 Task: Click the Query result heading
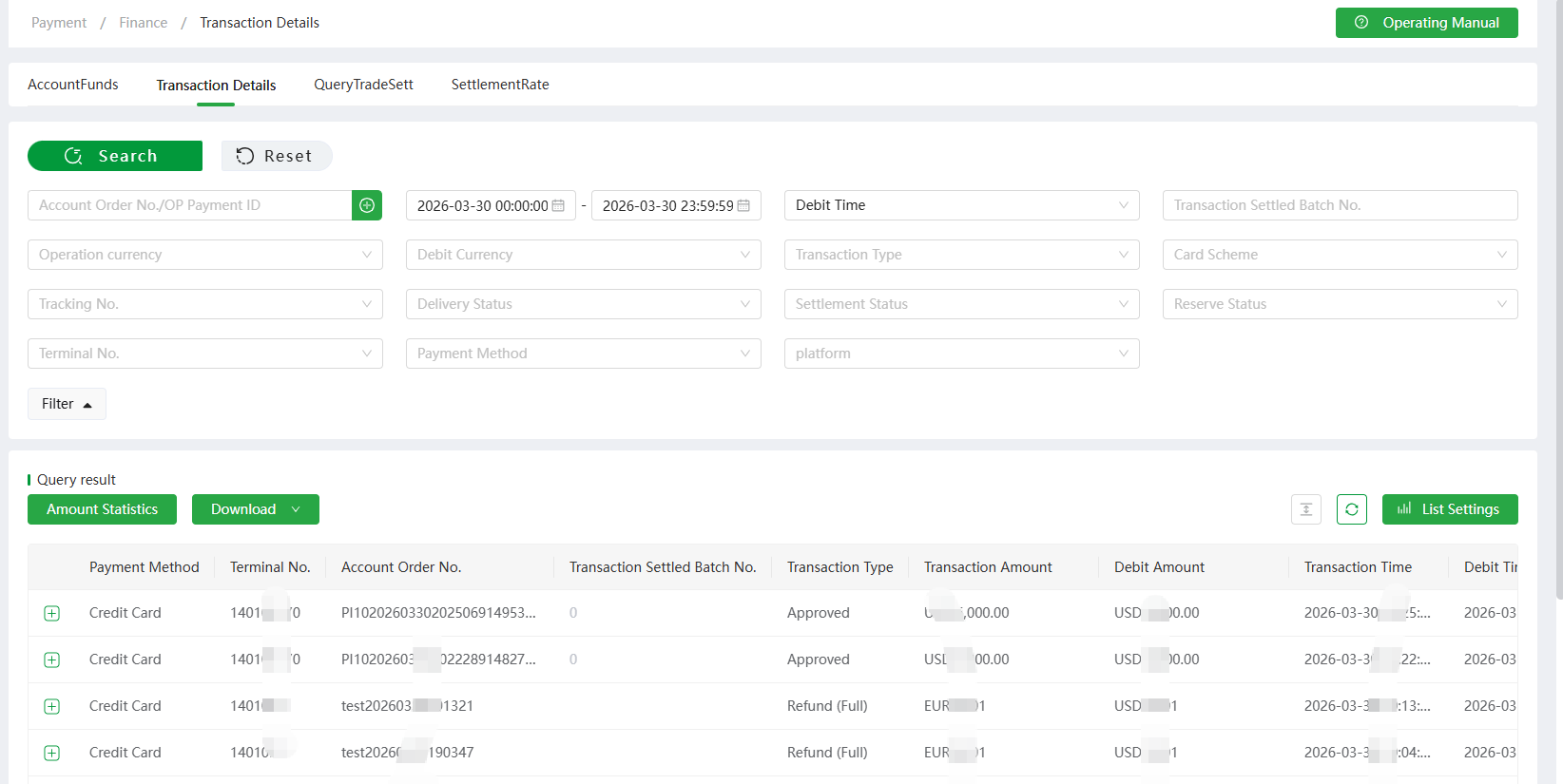76,480
